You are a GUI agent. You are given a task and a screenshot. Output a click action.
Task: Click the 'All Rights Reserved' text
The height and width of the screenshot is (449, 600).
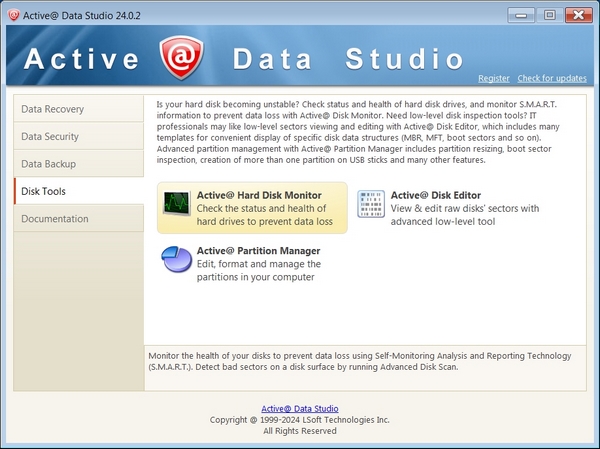coord(300,431)
